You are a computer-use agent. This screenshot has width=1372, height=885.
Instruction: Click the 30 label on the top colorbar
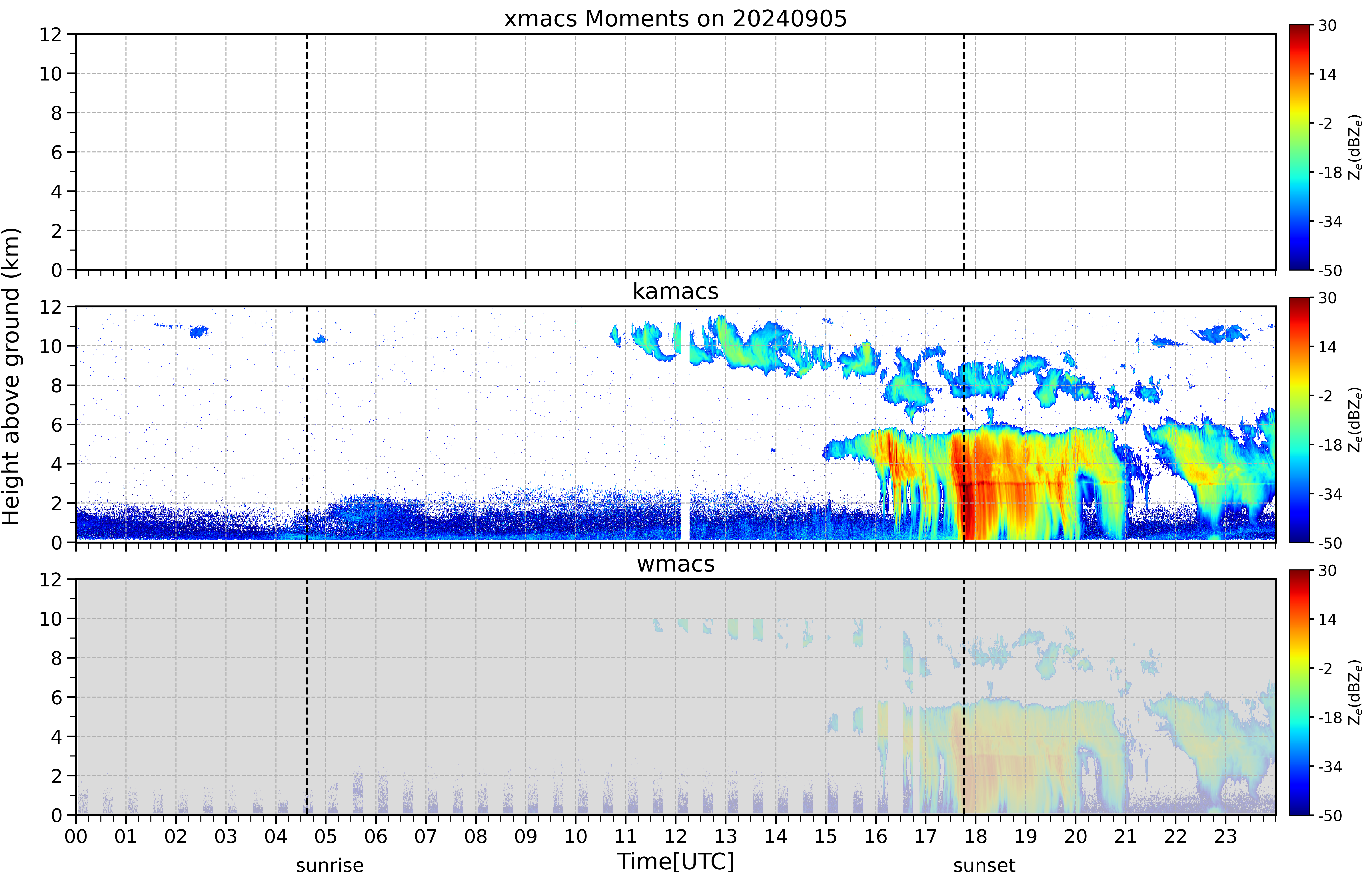click(1327, 26)
